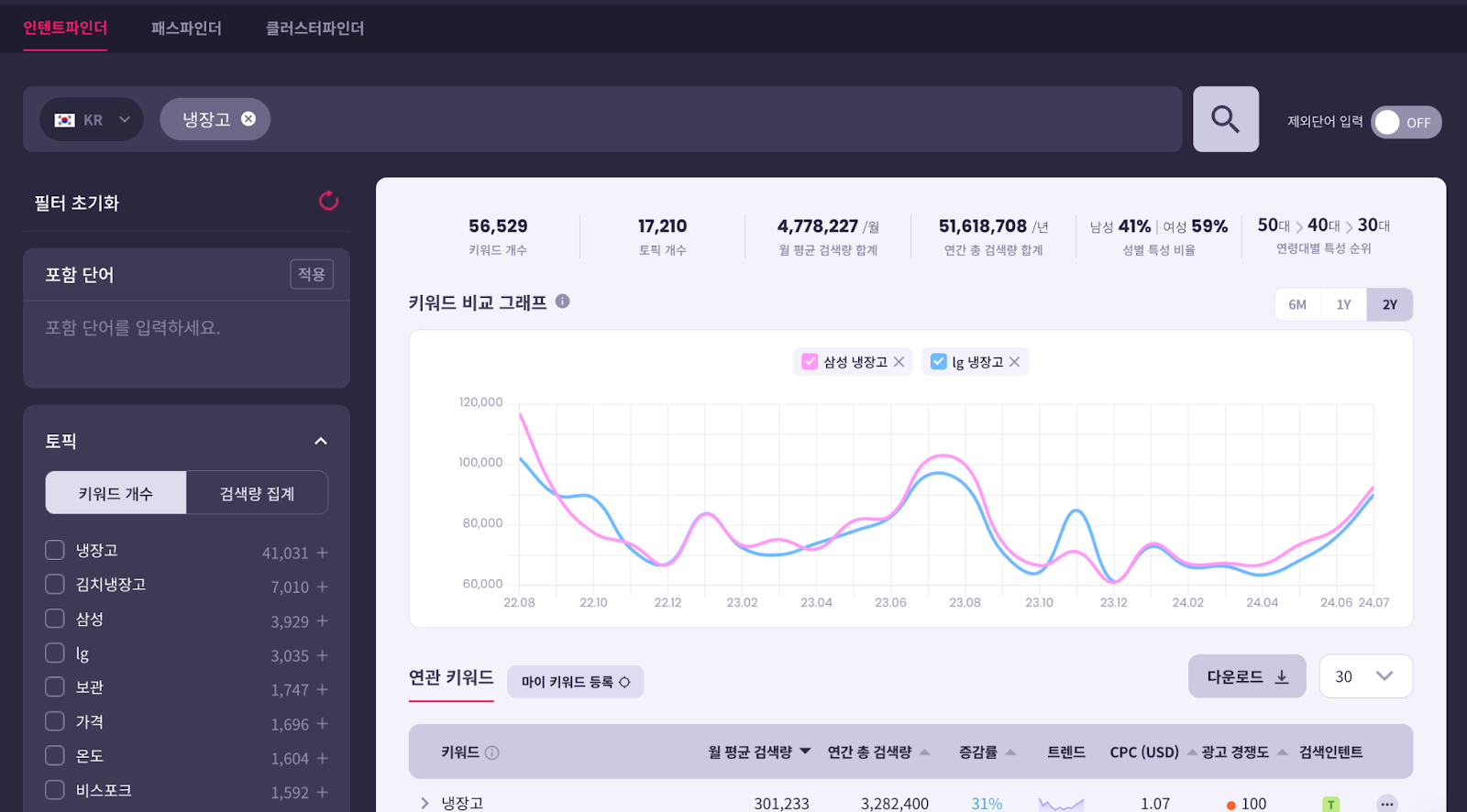Screen dimensions: 1467x812
Task: Check the 김치냉장고 topic checkbox
Action: (x=55, y=584)
